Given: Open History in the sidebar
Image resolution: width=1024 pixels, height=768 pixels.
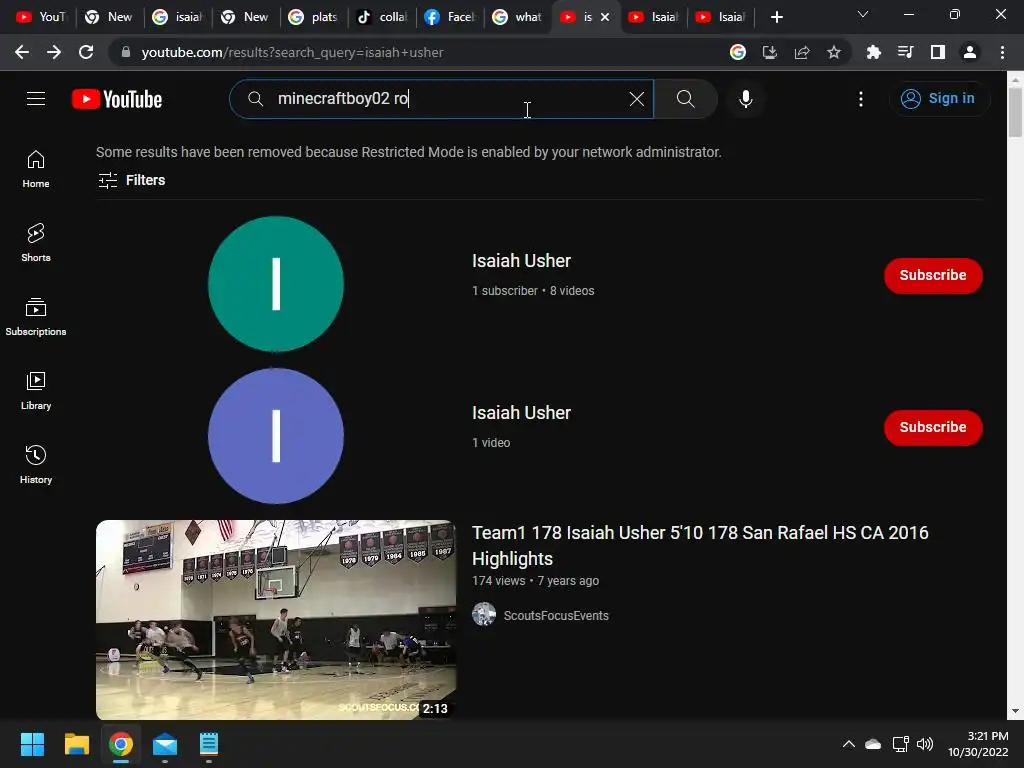Looking at the screenshot, I should (36, 464).
